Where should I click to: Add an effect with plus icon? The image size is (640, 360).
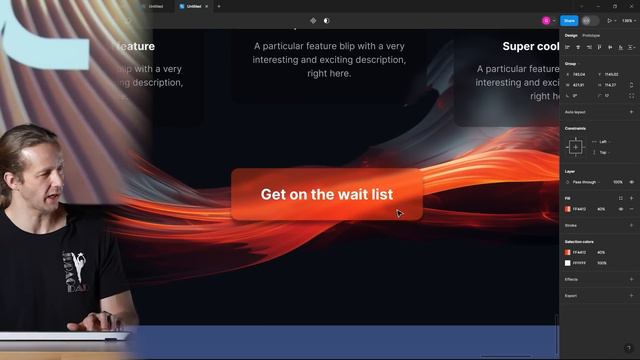click(631, 279)
